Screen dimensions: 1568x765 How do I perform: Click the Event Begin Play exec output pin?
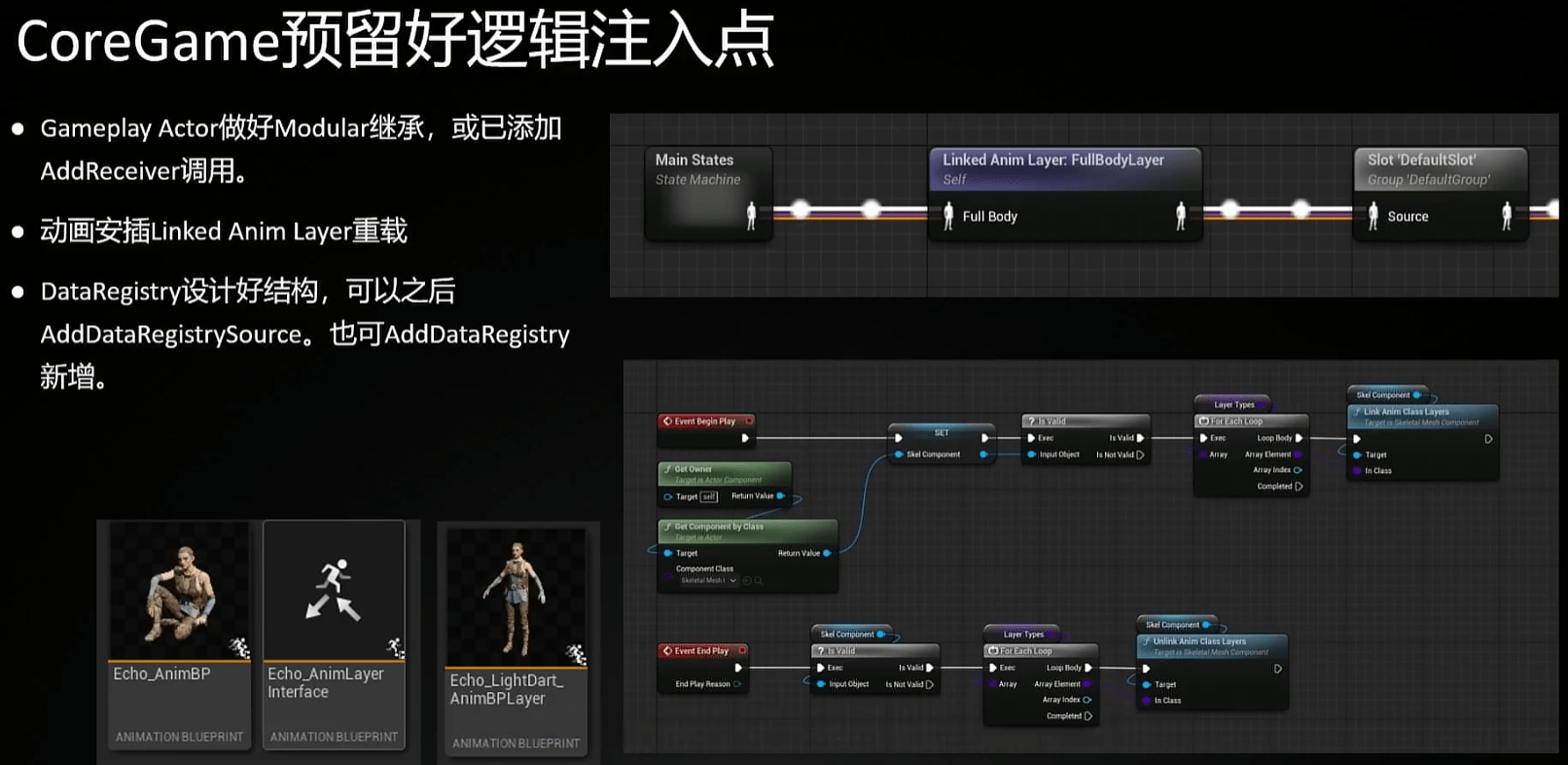(745, 438)
